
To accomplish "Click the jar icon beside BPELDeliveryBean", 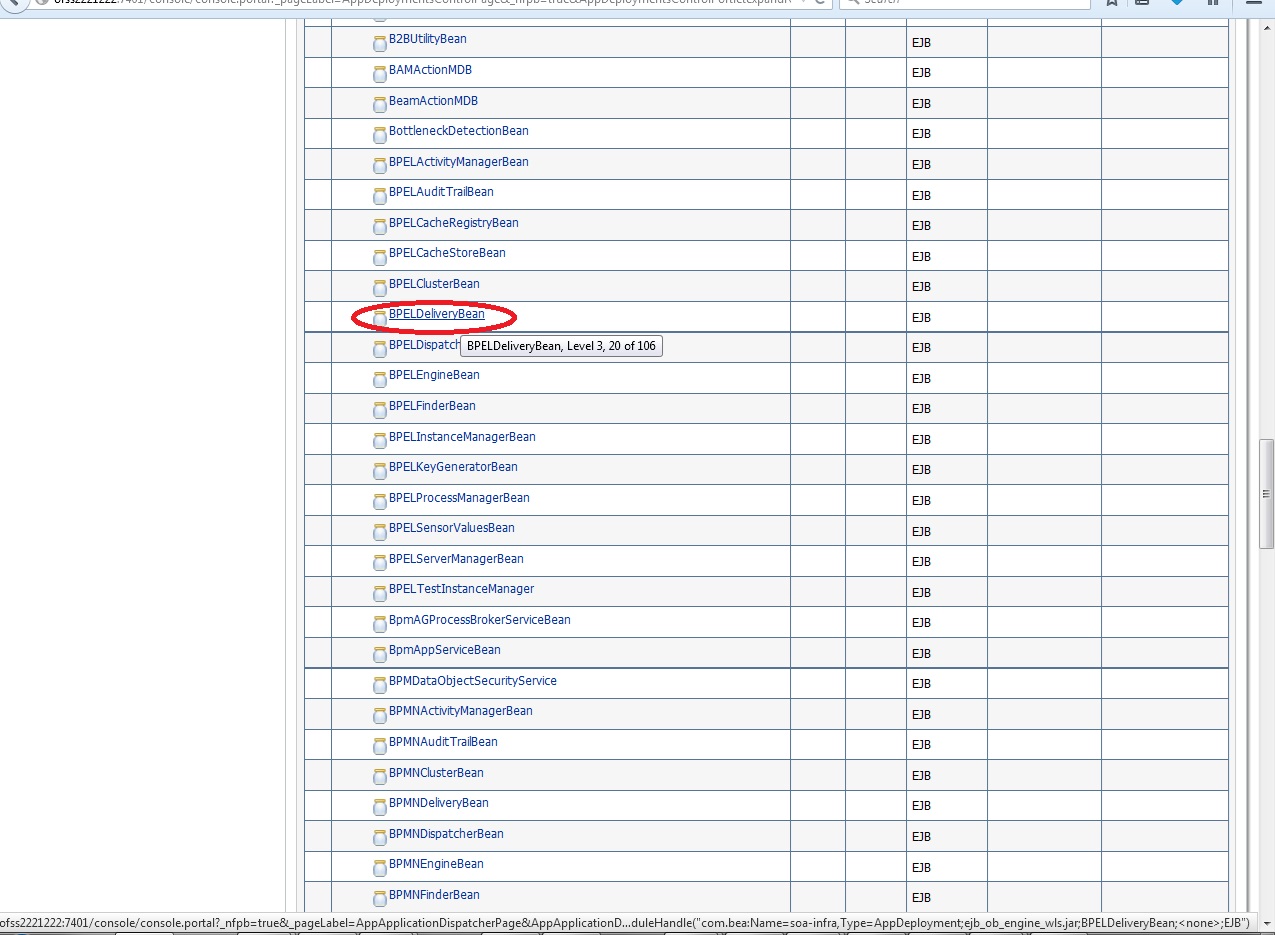I will point(380,318).
